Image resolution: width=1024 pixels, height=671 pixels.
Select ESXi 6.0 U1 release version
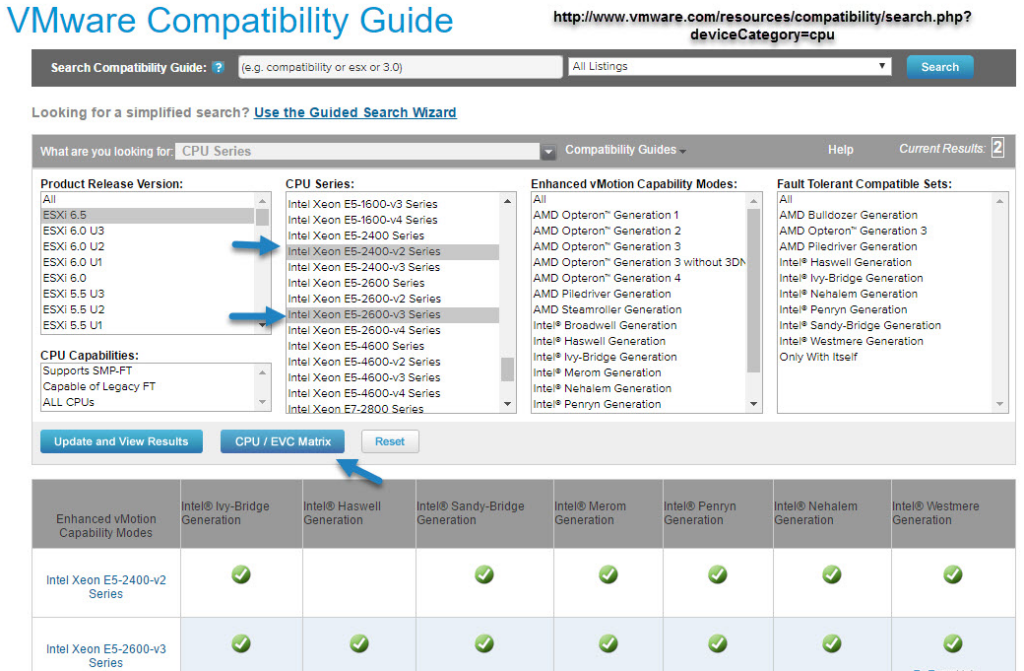coord(148,262)
